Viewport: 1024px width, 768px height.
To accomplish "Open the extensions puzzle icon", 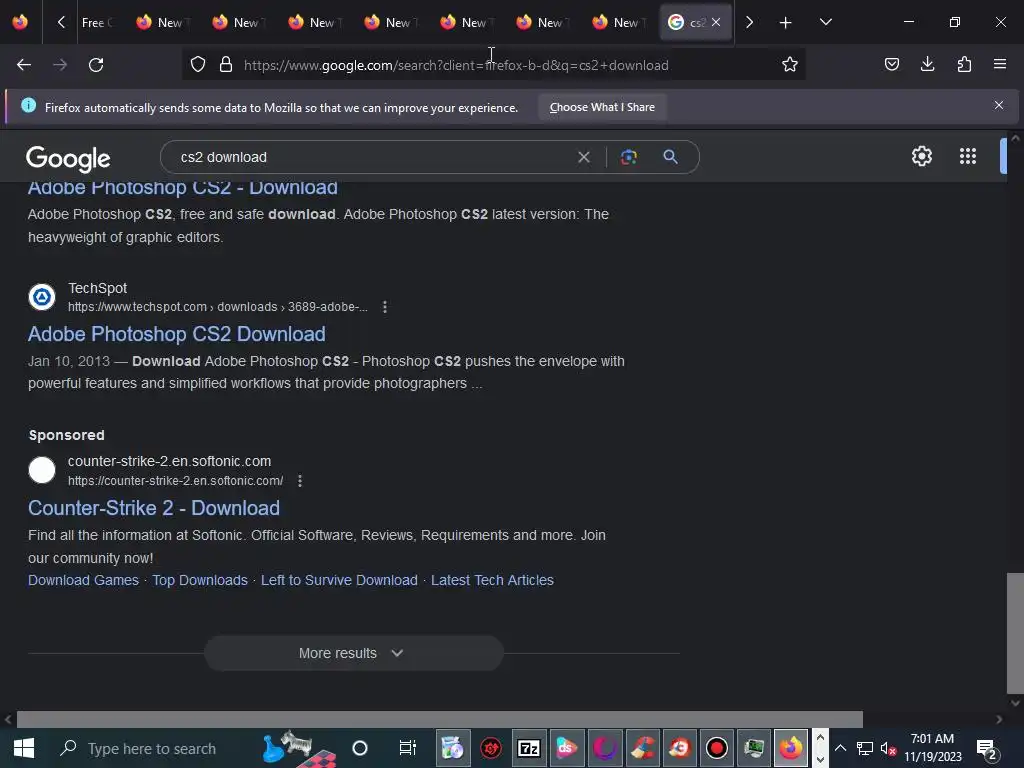I will tap(964, 64).
